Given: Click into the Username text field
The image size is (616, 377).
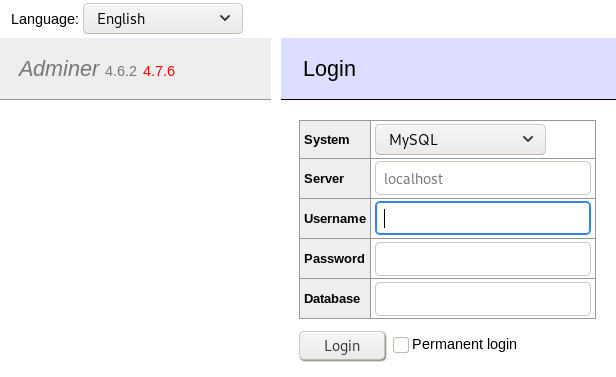Looking at the screenshot, I should coord(483,218).
